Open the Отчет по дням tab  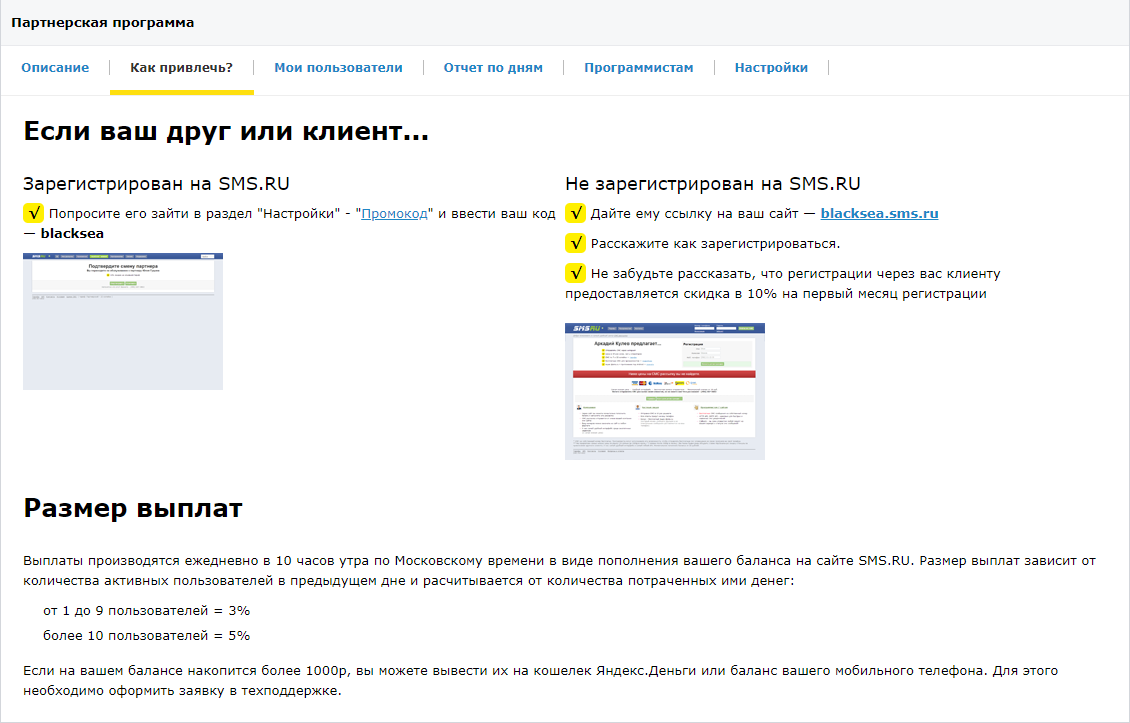pyautogui.click(x=493, y=68)
